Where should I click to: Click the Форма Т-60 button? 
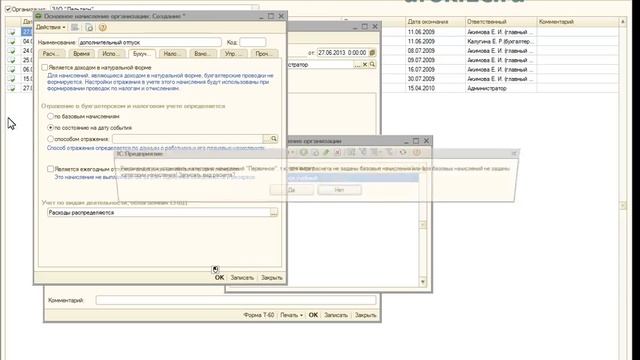pos(259,315)
